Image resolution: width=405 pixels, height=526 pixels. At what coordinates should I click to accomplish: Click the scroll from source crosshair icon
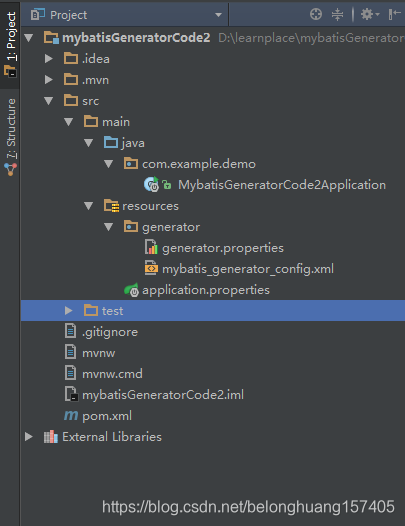[316, 14]
